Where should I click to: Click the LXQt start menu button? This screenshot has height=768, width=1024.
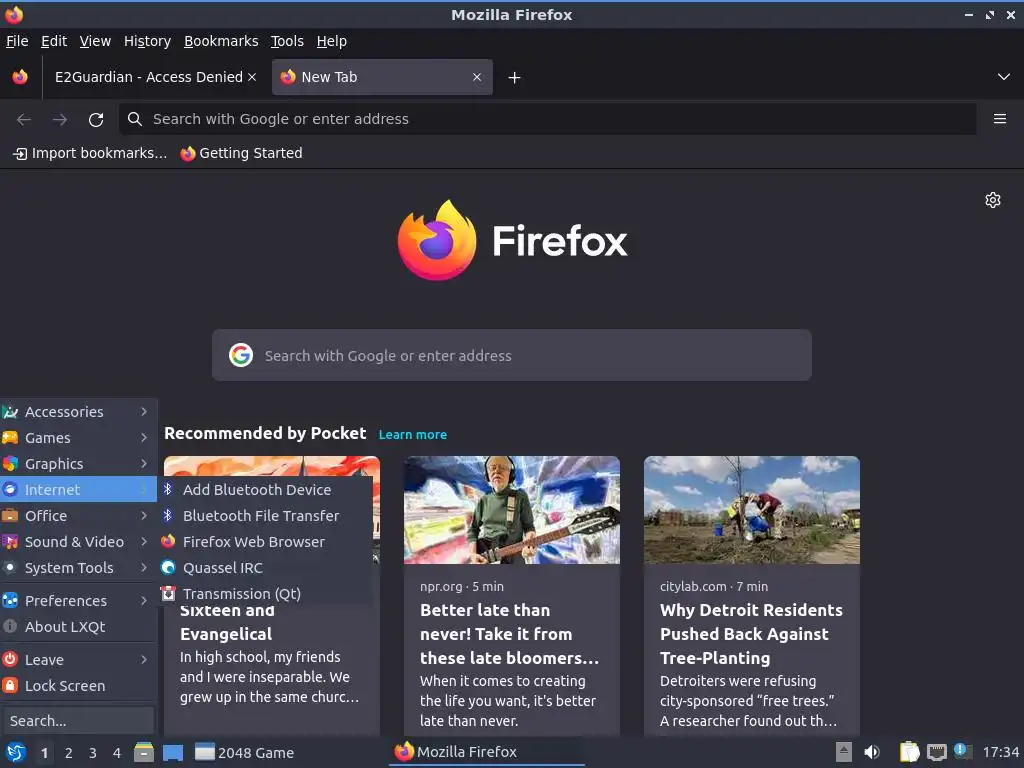(x=16, y=752)
